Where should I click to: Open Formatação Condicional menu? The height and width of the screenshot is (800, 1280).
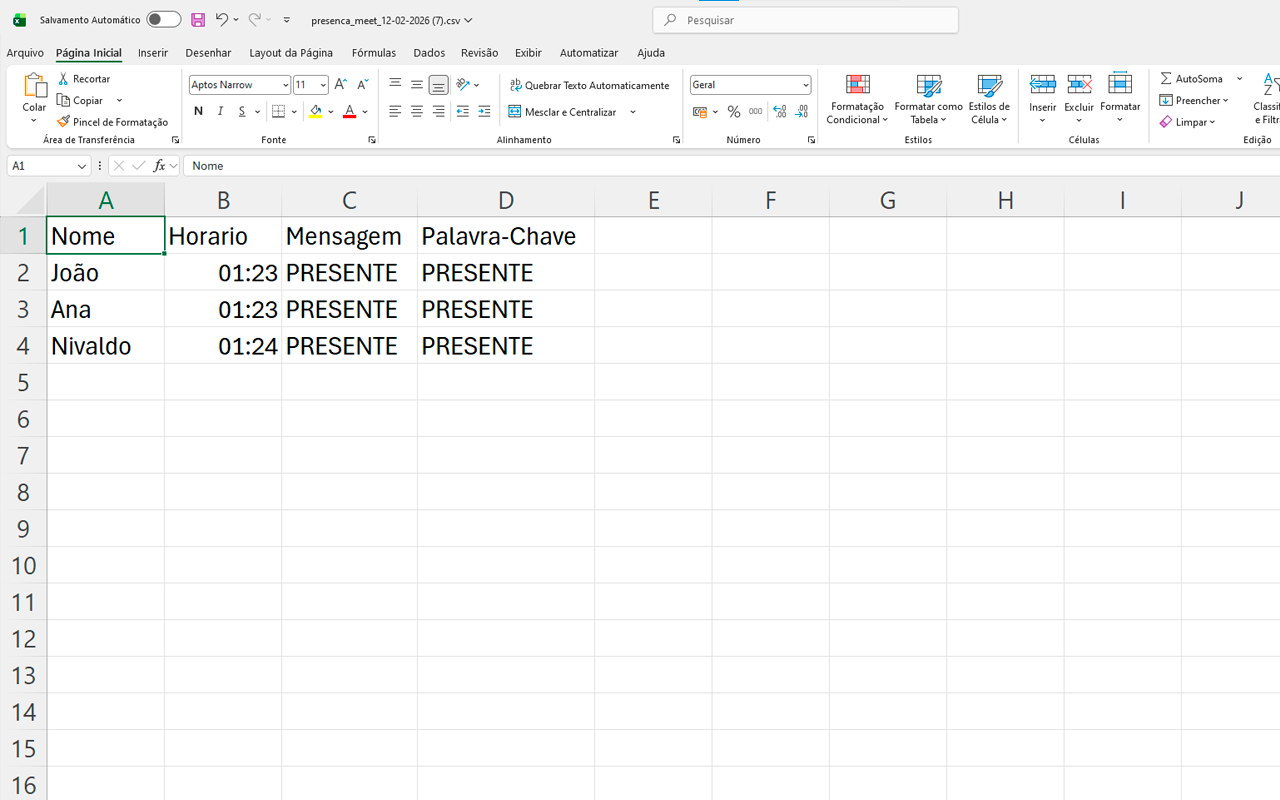(857, 99)
